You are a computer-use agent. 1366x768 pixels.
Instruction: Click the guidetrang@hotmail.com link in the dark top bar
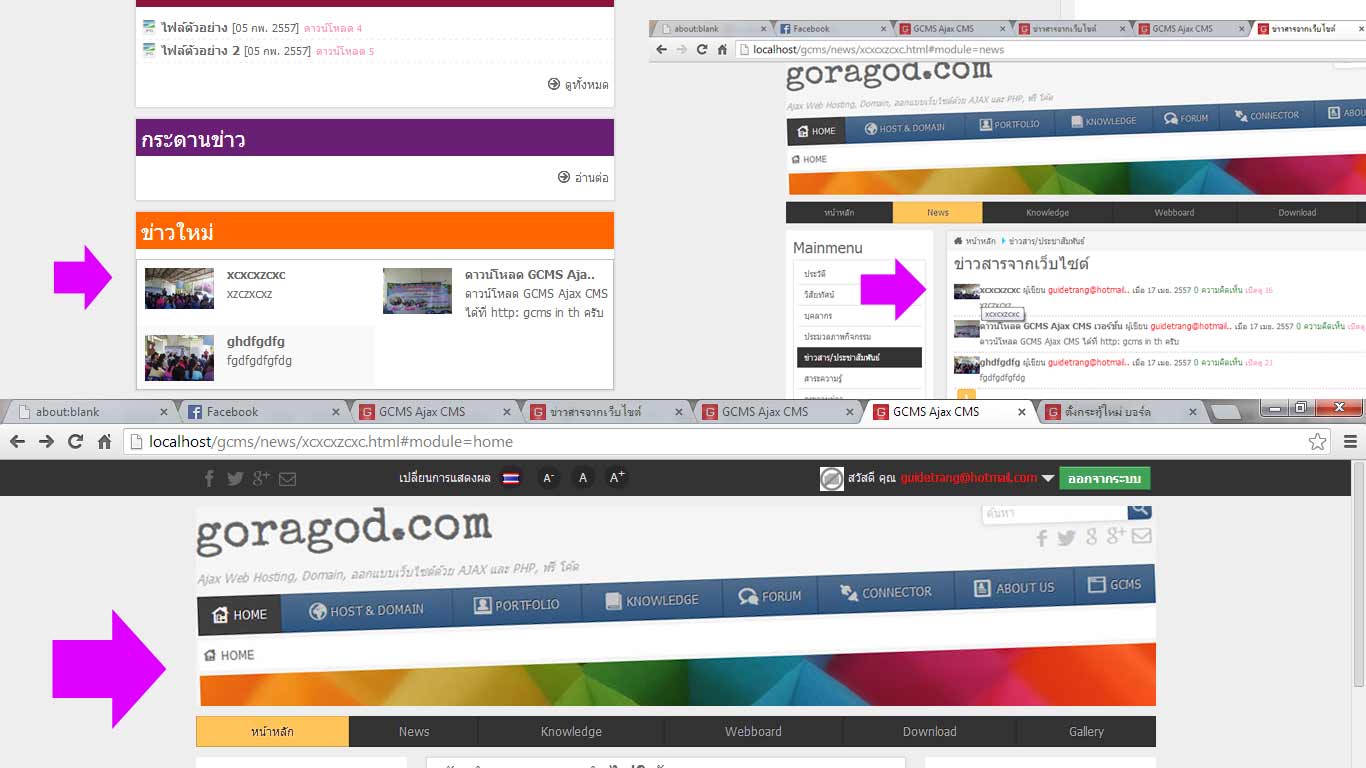969,478
